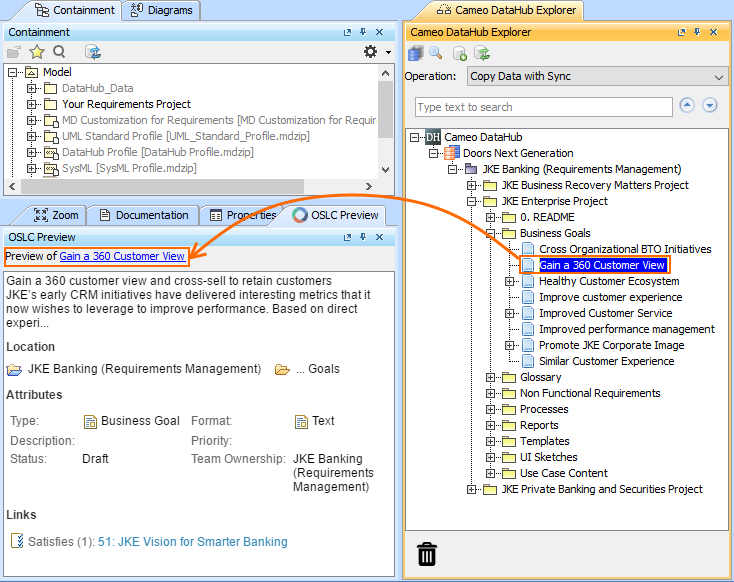Click the DataHub sync icon in Containment toolbar
734x582 pixels.
pyautogui.click(x=93, y=52)
